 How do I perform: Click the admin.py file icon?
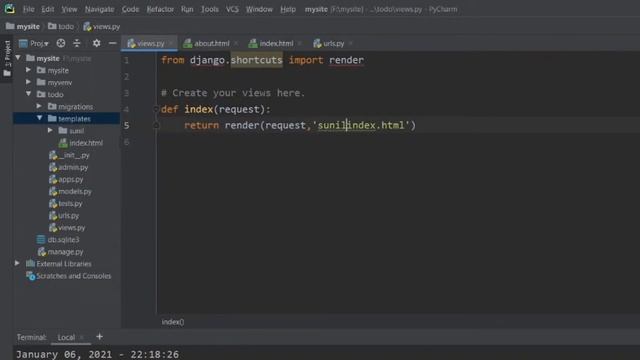pos(53,167)
